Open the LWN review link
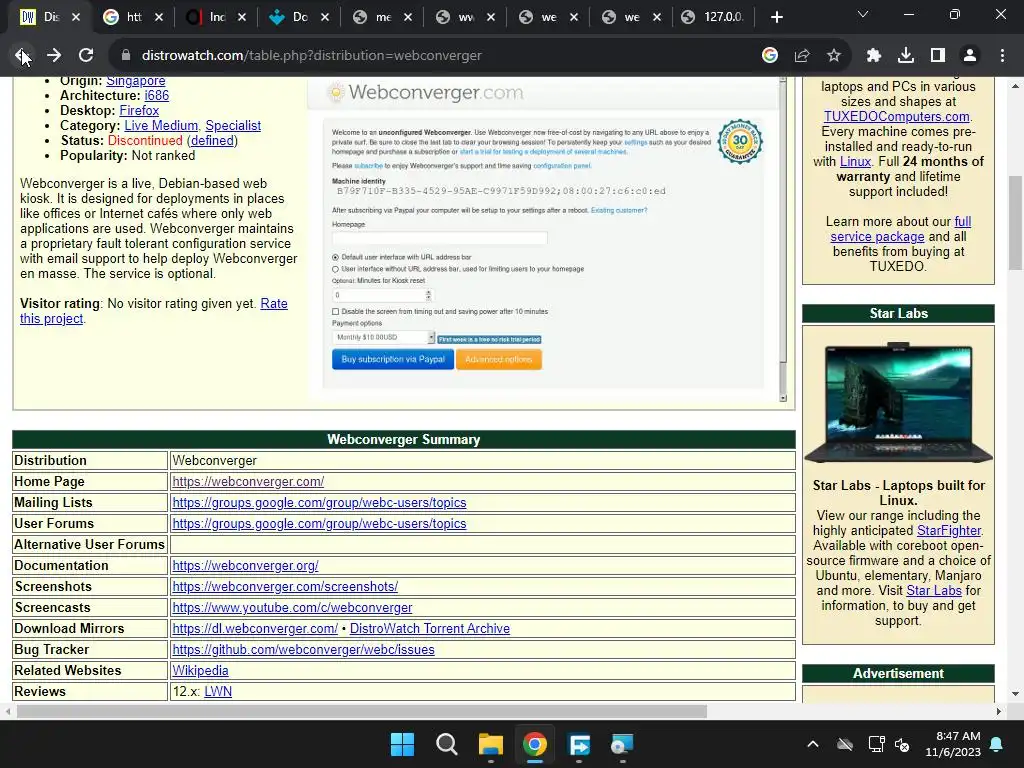The image size is (1024, 768). coord(218,692)
